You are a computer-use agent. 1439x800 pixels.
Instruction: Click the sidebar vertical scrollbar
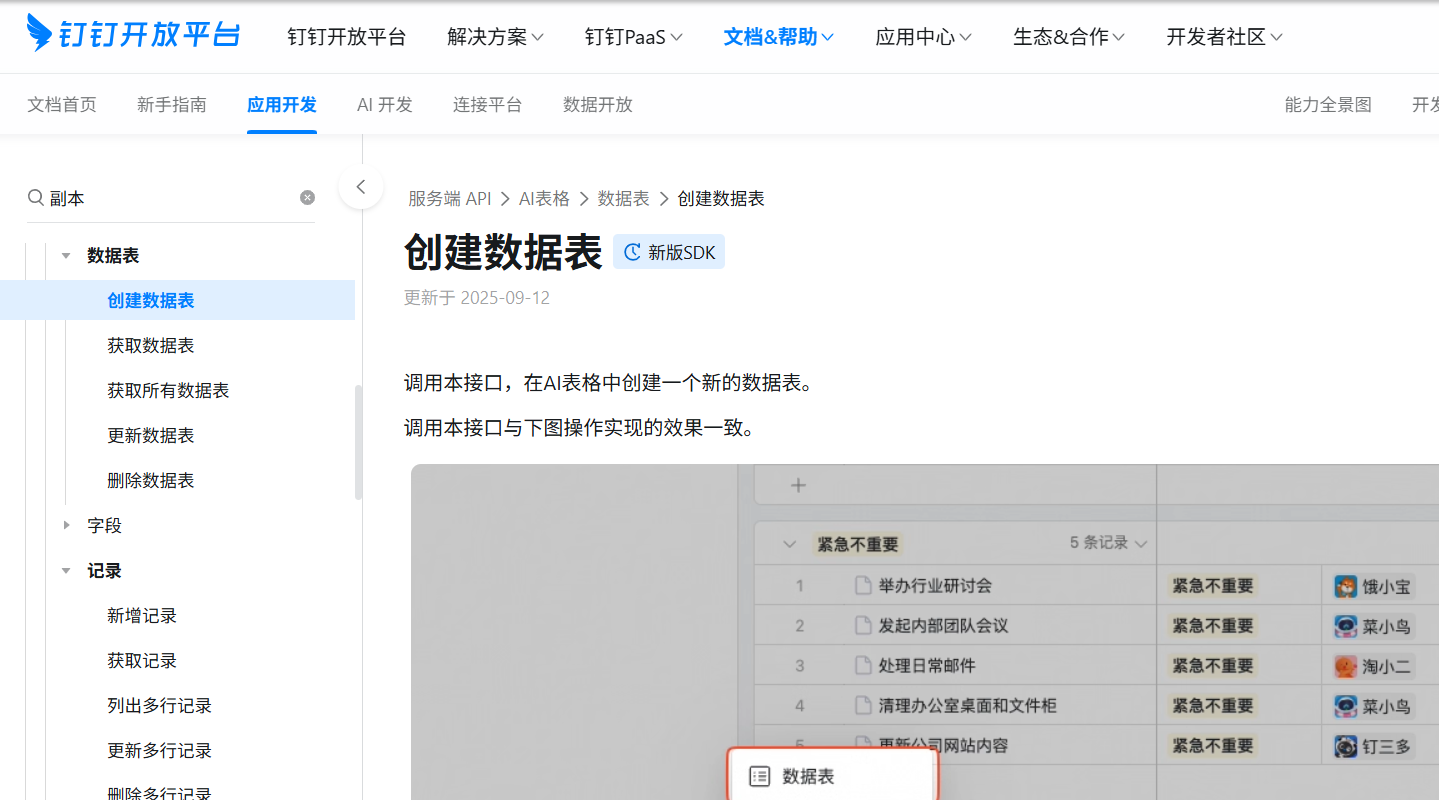tap(358, 442)
